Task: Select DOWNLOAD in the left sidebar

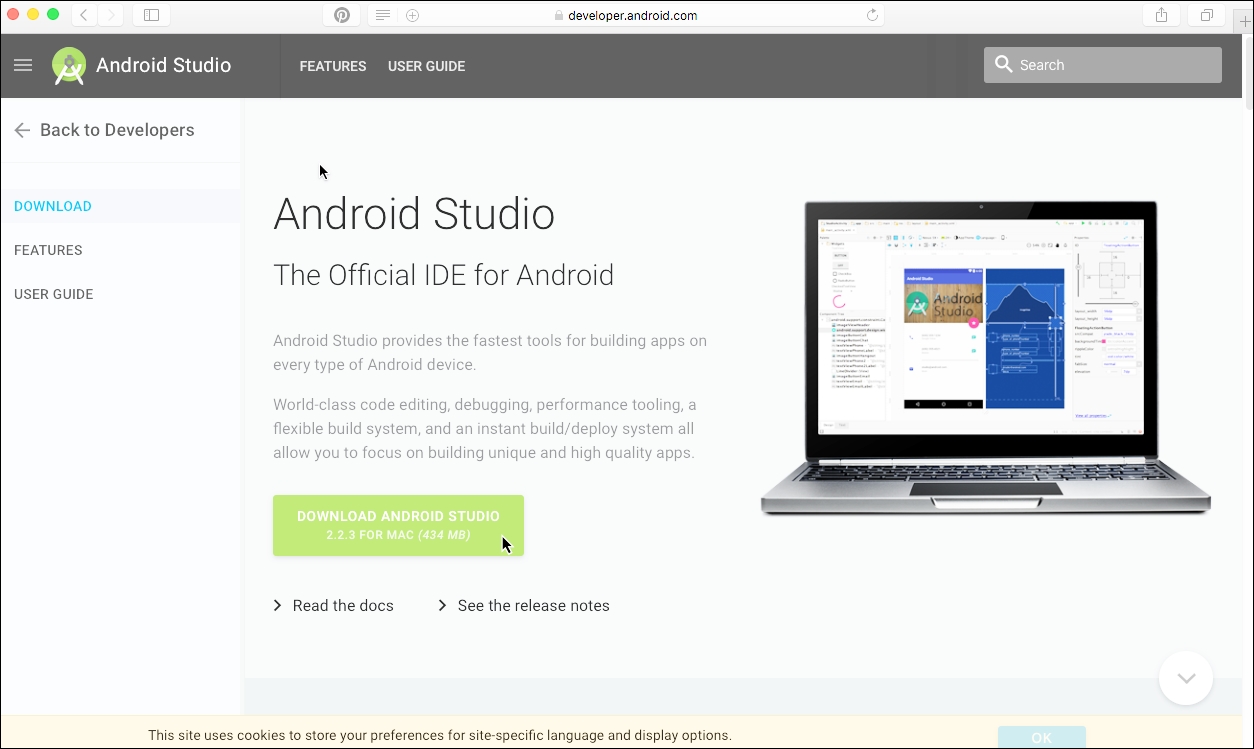Action: (x=53, y=206)
